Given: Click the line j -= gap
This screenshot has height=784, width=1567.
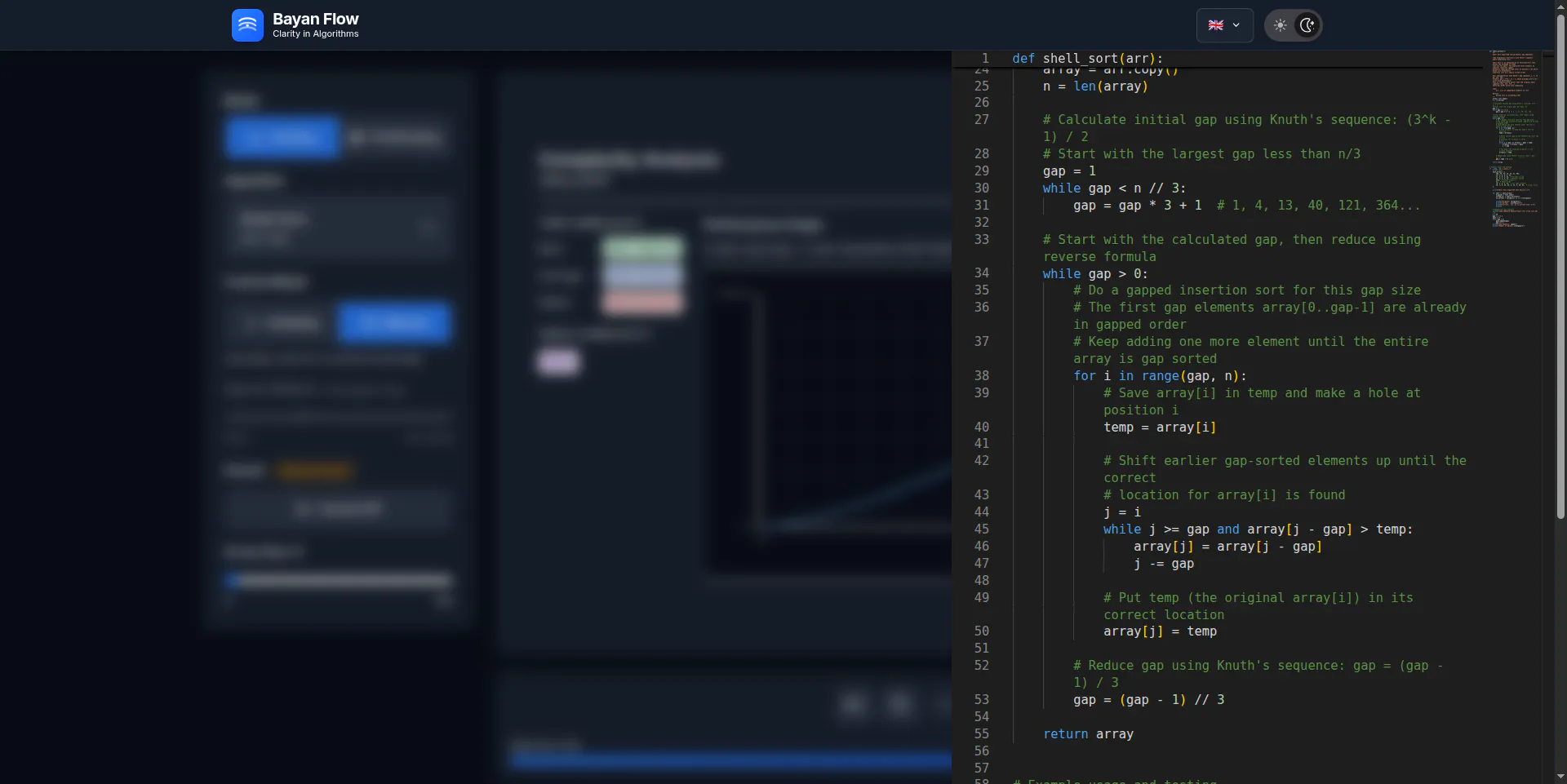Looking at the screenshot, I should pyautogui.click(x=1164, y=564).
